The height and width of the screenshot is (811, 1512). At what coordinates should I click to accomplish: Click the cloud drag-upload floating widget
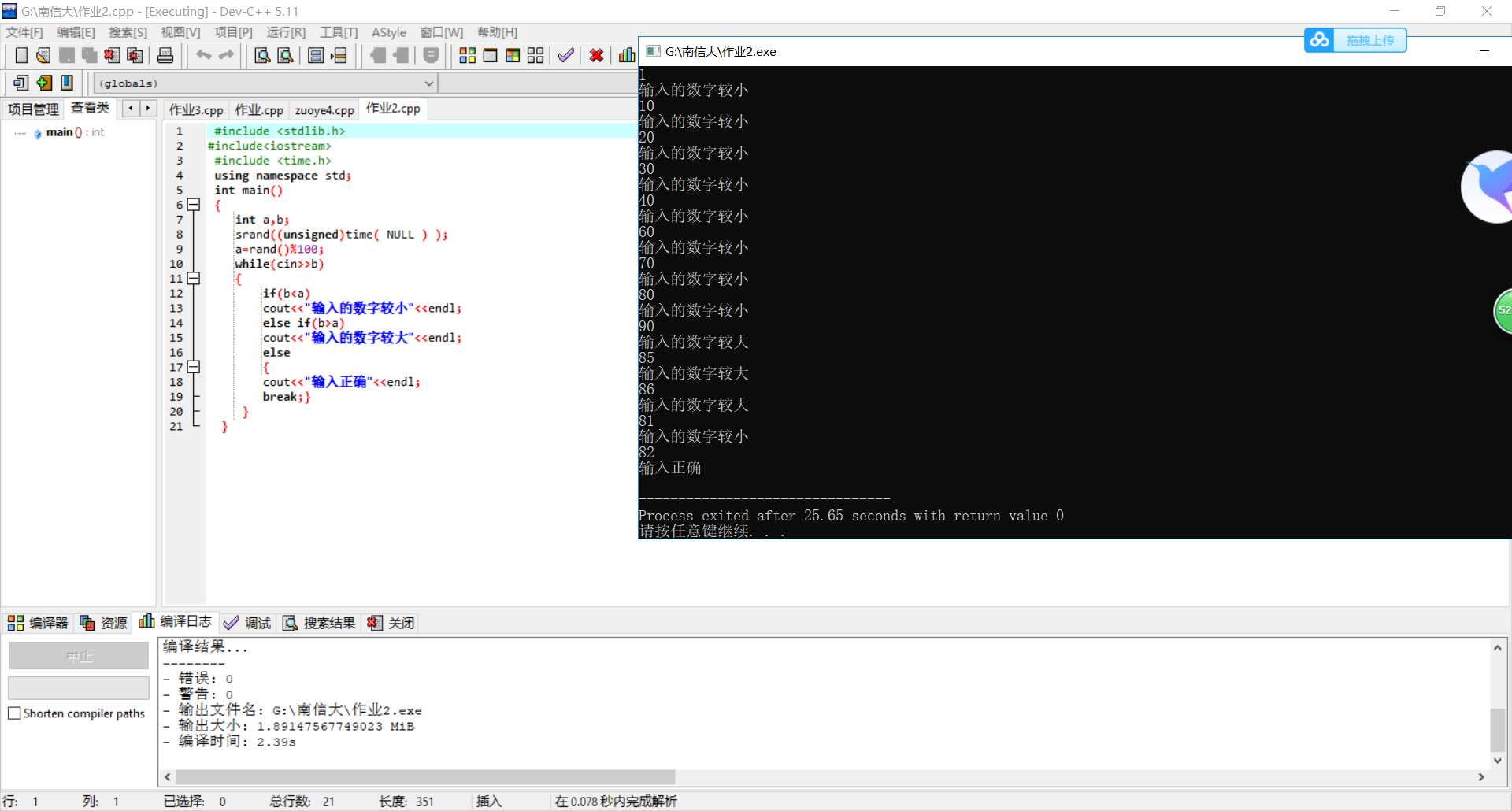(x=1355, y=40)
